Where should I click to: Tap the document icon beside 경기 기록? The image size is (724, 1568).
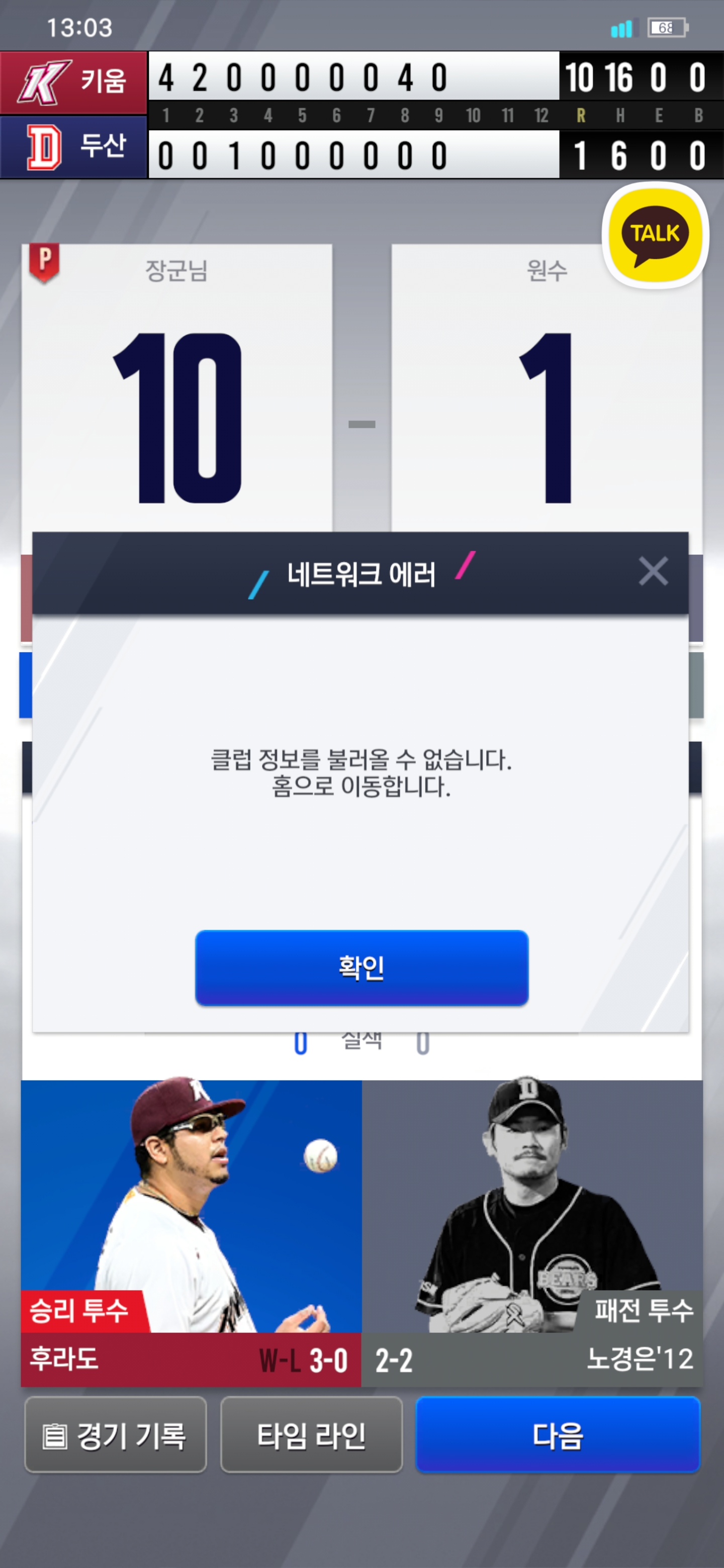(x=55, y=1436)
